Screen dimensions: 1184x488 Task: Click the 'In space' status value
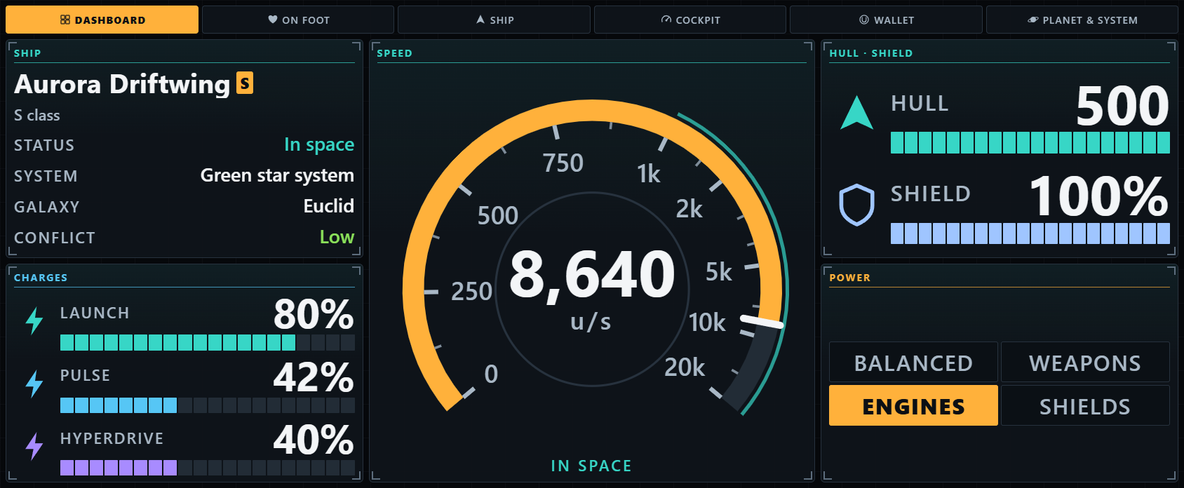click(319, 144)
